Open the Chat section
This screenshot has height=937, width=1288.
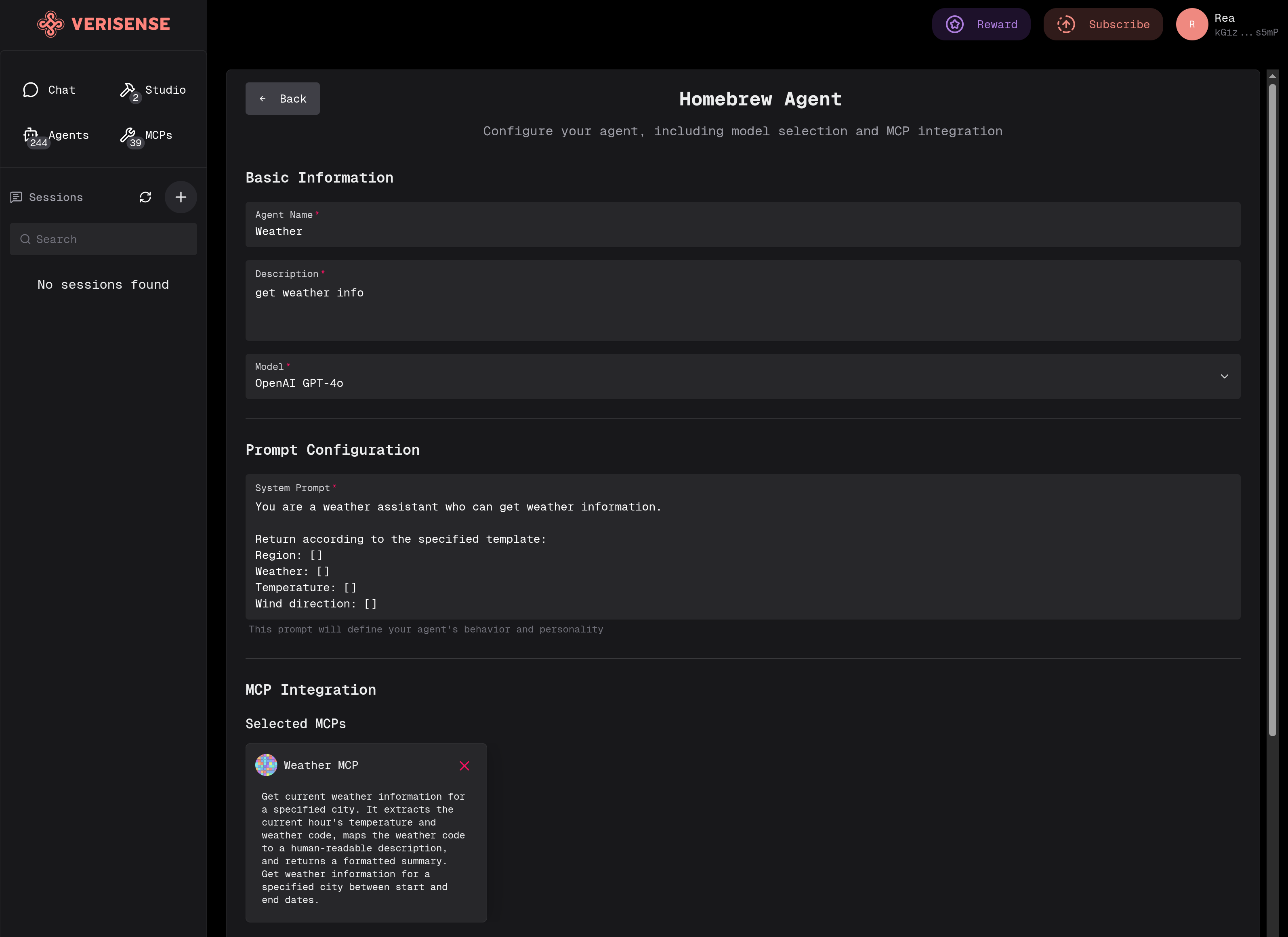(49, 90)
